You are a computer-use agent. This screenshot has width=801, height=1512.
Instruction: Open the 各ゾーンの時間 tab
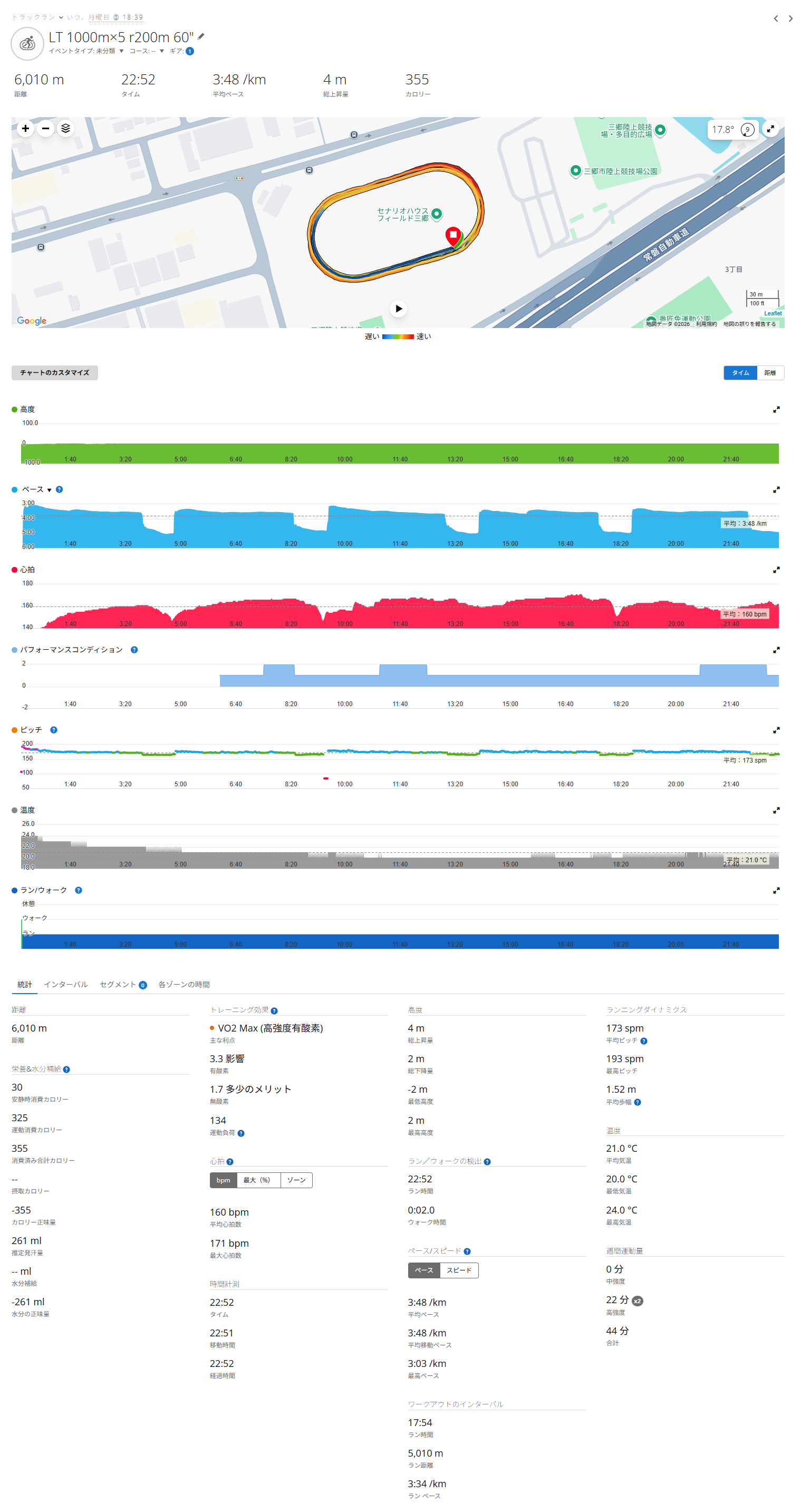(184, 984)
